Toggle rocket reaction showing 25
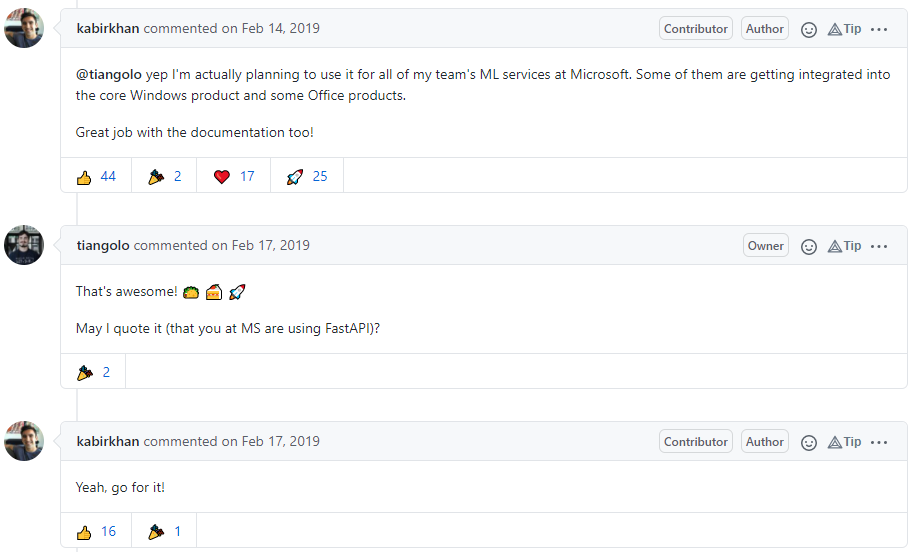This screenshot has width=916, height=552. point(307,176)
